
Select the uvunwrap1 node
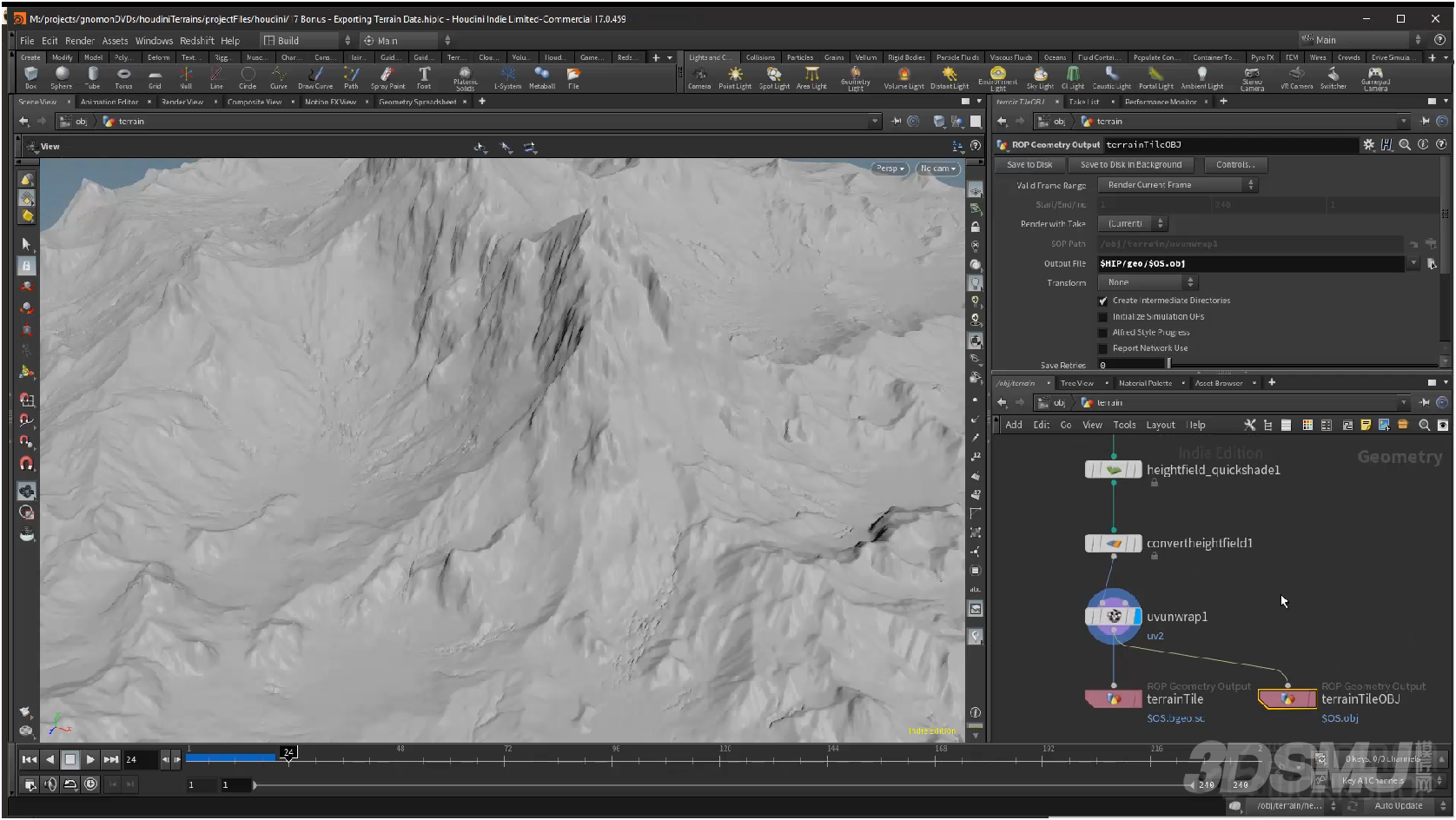pos(1114,617)
